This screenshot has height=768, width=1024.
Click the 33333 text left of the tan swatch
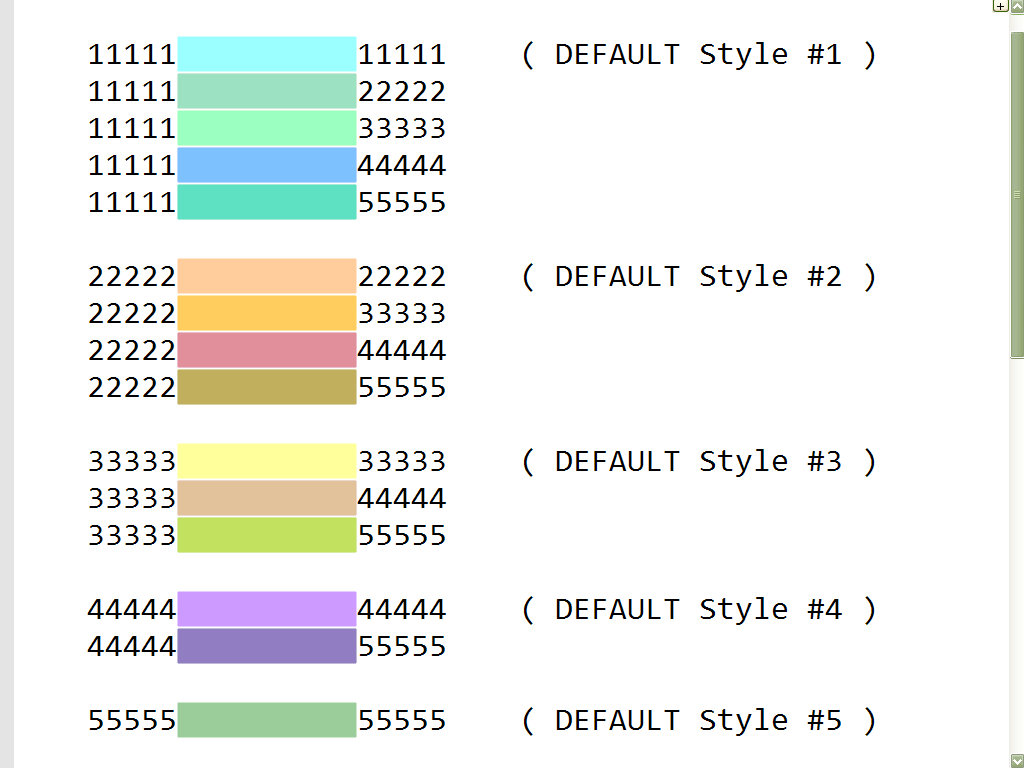coord(132,499)
